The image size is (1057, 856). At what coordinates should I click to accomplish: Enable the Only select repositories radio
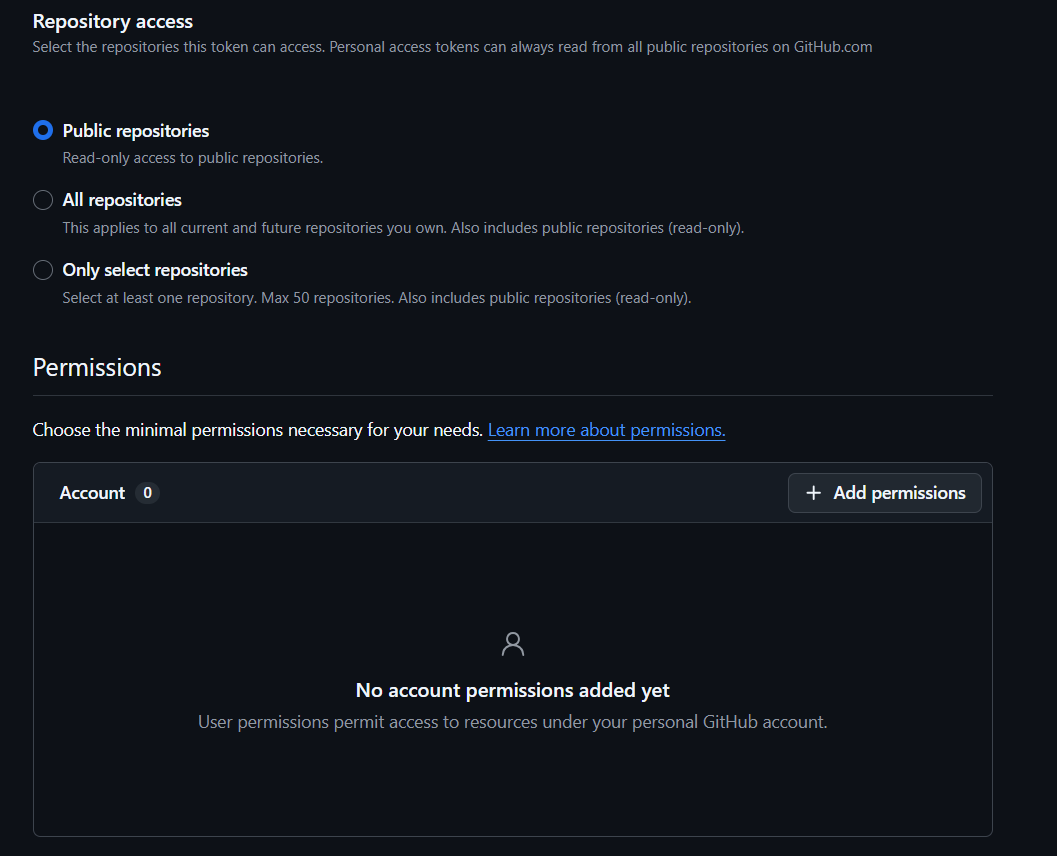point(43,270)
